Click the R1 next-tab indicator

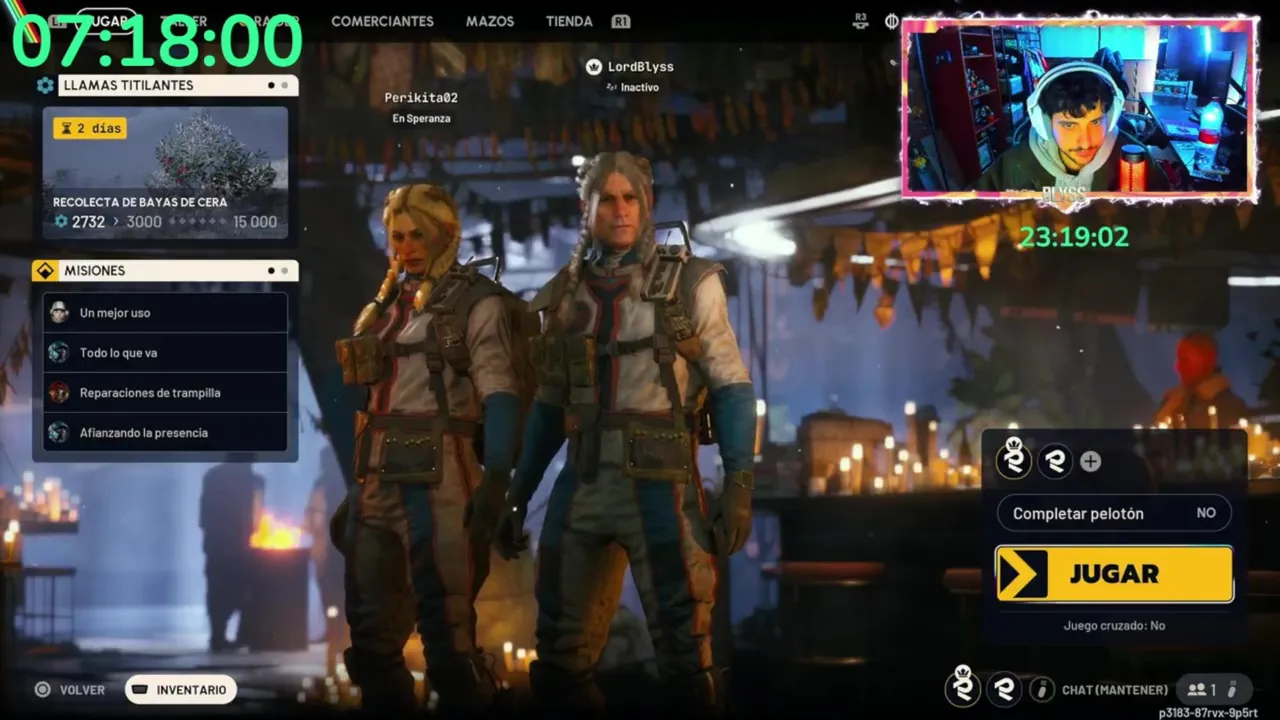620,21
